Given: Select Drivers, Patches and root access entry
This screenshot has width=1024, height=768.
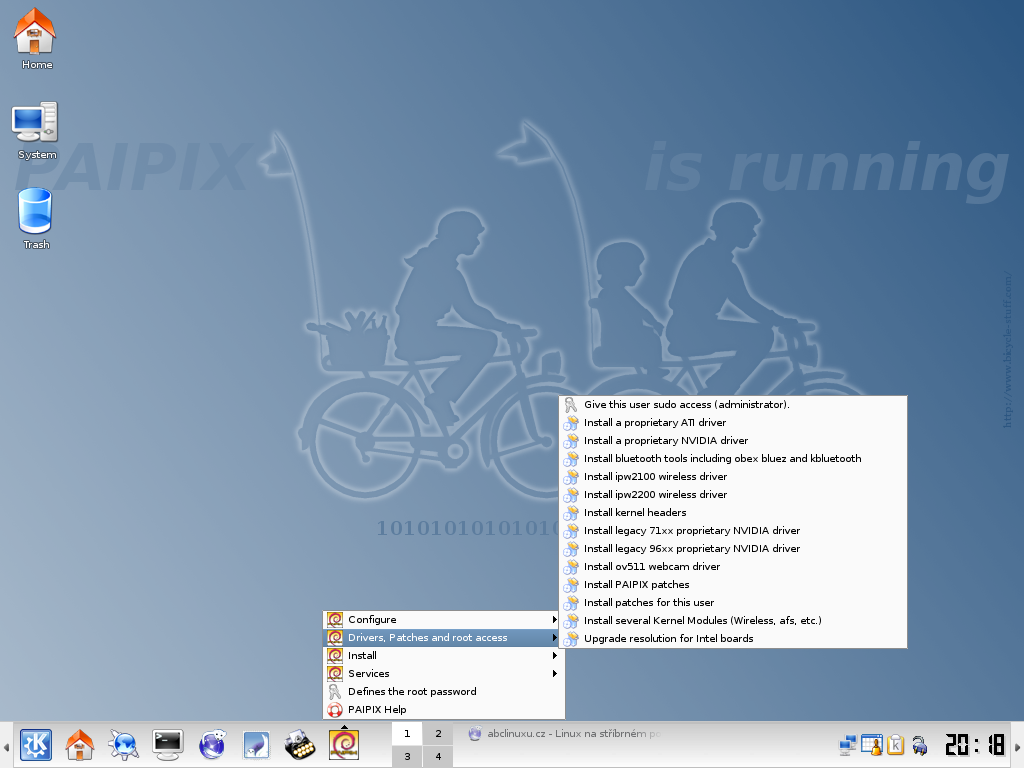Looking at the screenshot, I should tap(443, 637).
